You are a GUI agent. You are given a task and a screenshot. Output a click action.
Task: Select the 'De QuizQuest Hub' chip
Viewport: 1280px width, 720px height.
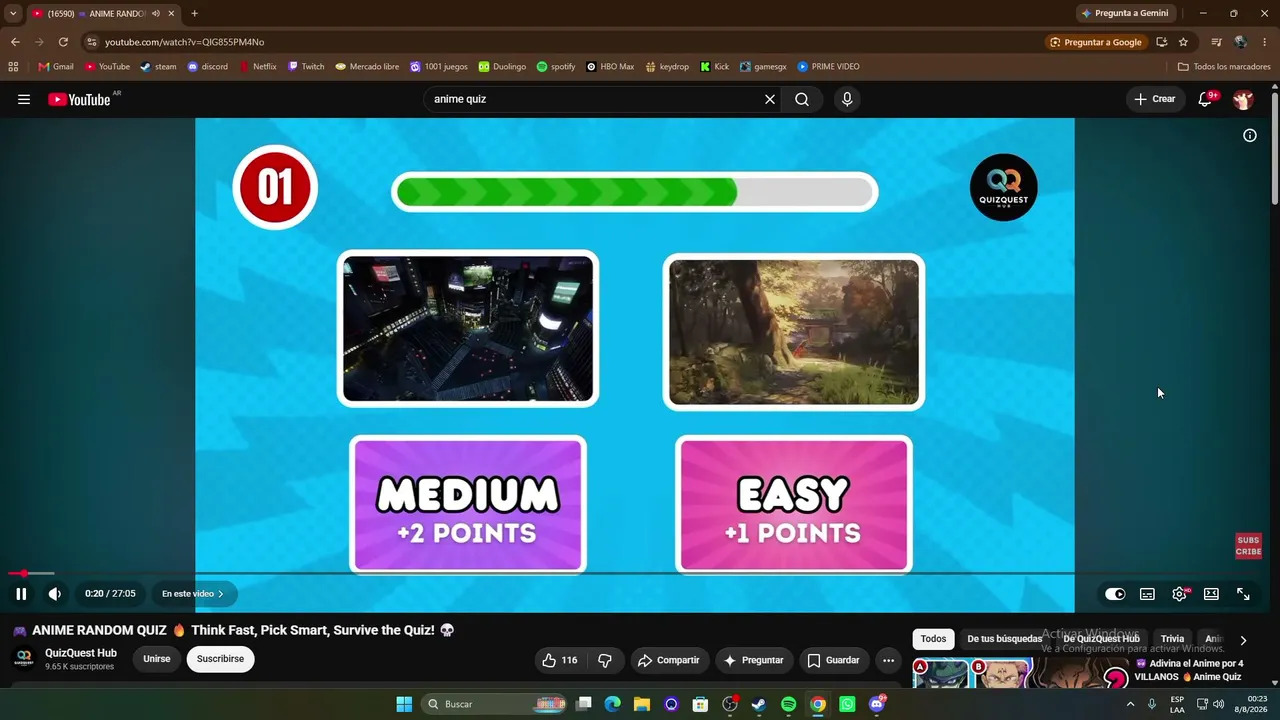(1101, 639)
